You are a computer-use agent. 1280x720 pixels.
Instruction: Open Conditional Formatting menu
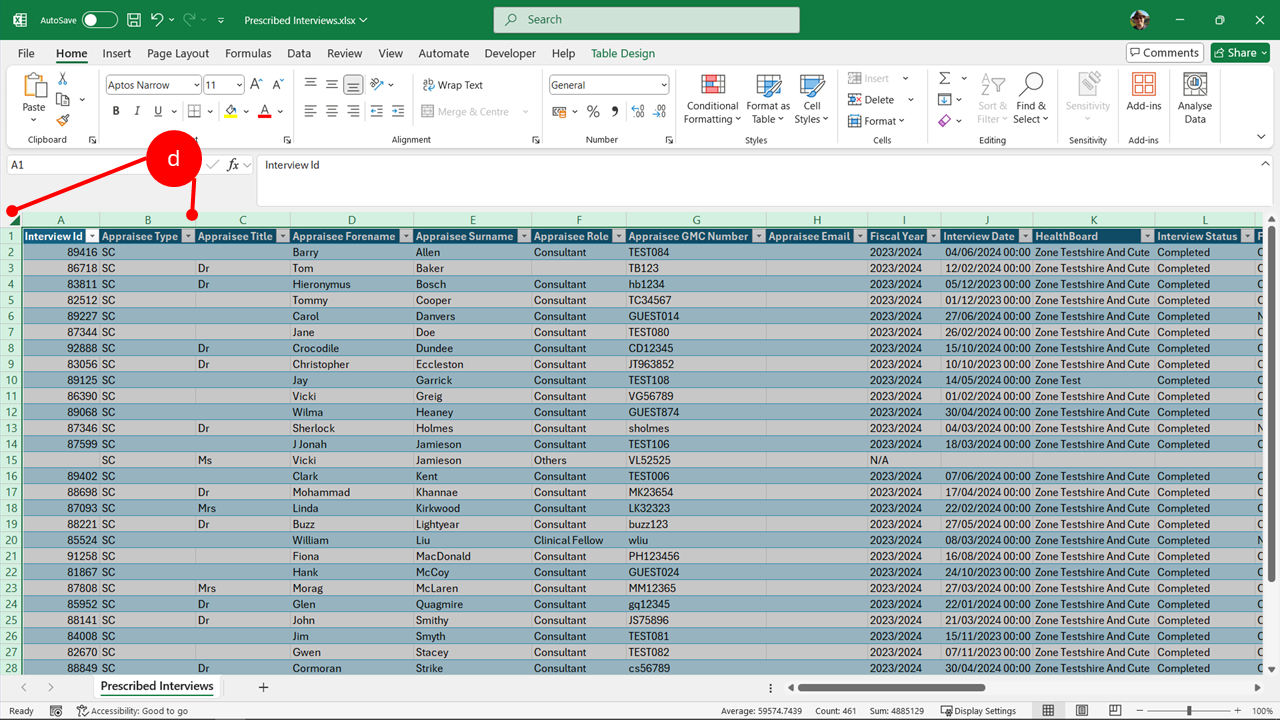(712, 99)
